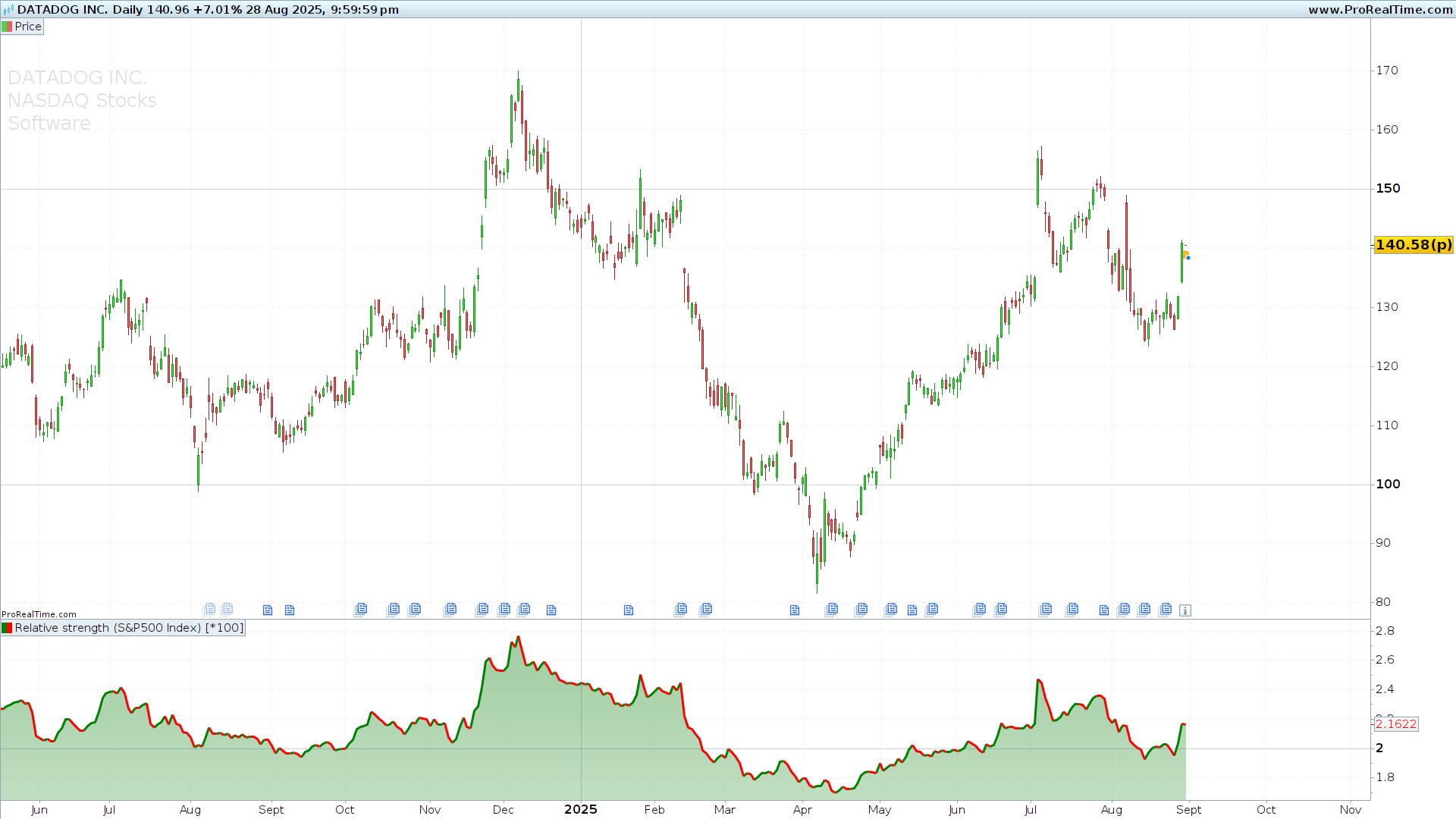The height and width of the screenshot is (819, 1456).
Task: Click ProRealTime.com watermark above indicator panel
Action: tap(39, 614)
